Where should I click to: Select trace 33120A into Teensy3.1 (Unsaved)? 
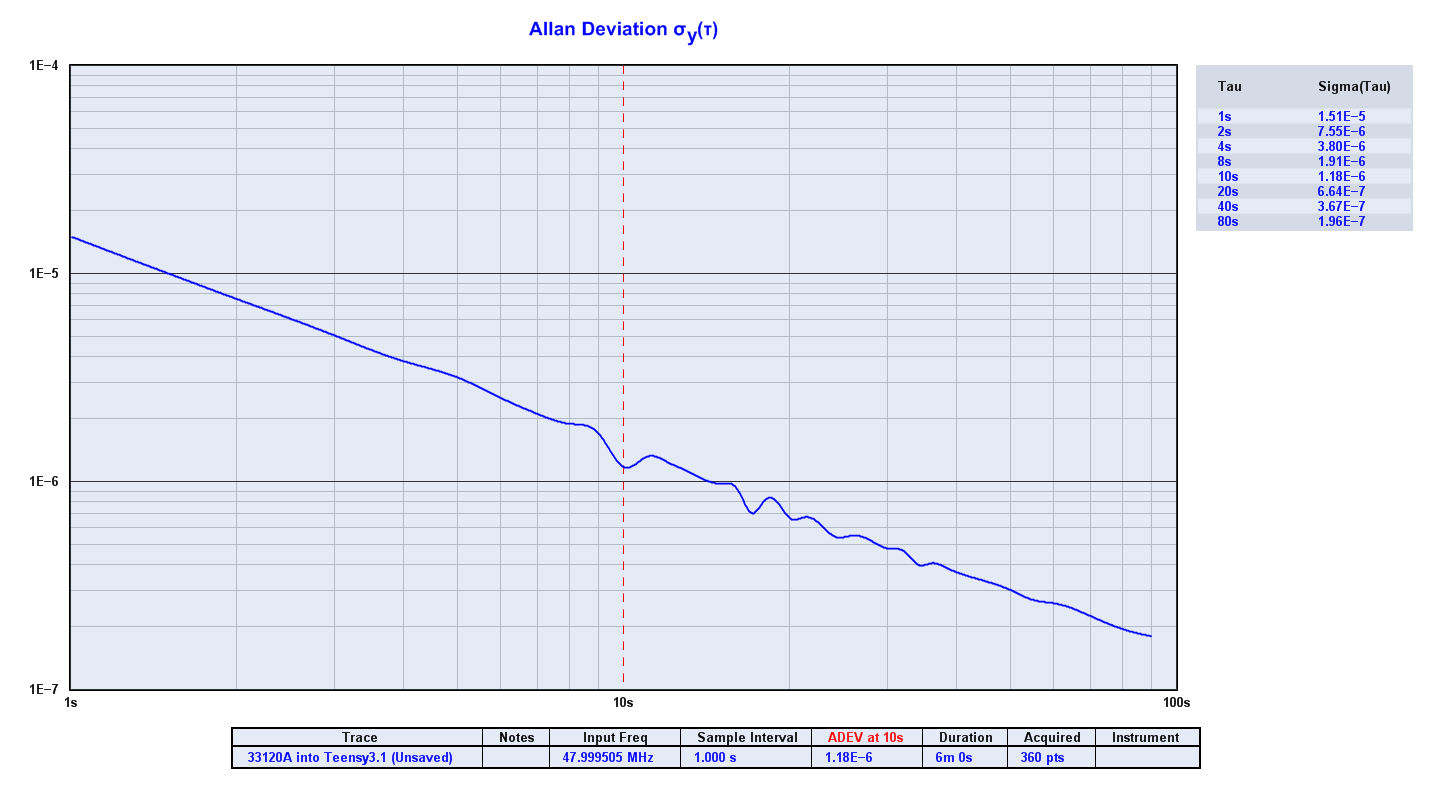tap(349, 758)
